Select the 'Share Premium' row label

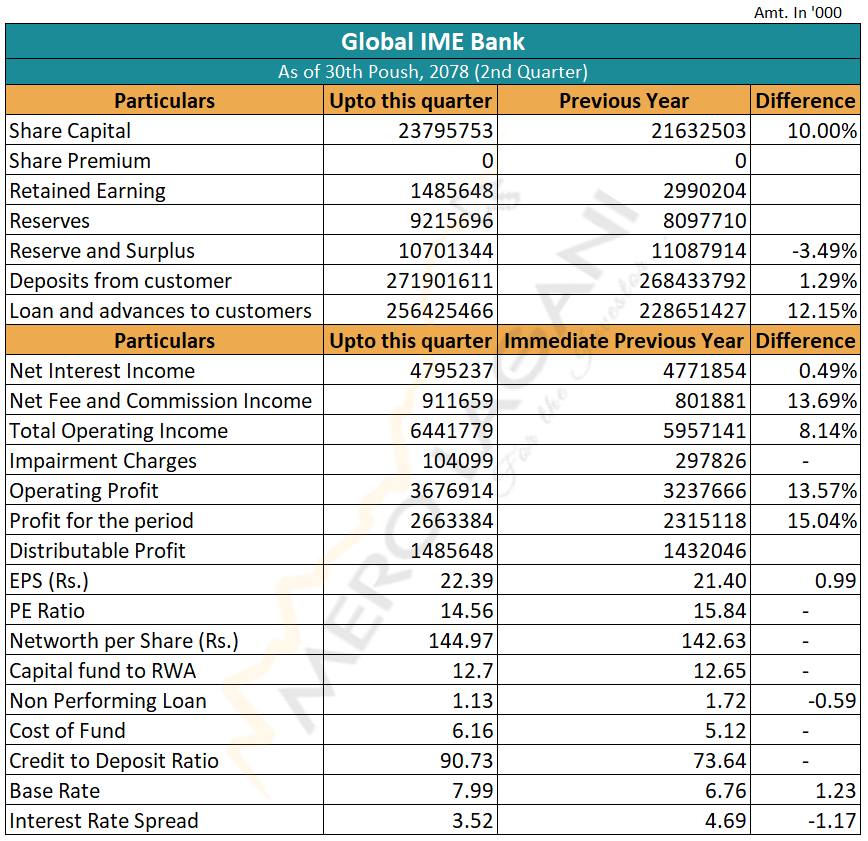[x=80, y=161]
